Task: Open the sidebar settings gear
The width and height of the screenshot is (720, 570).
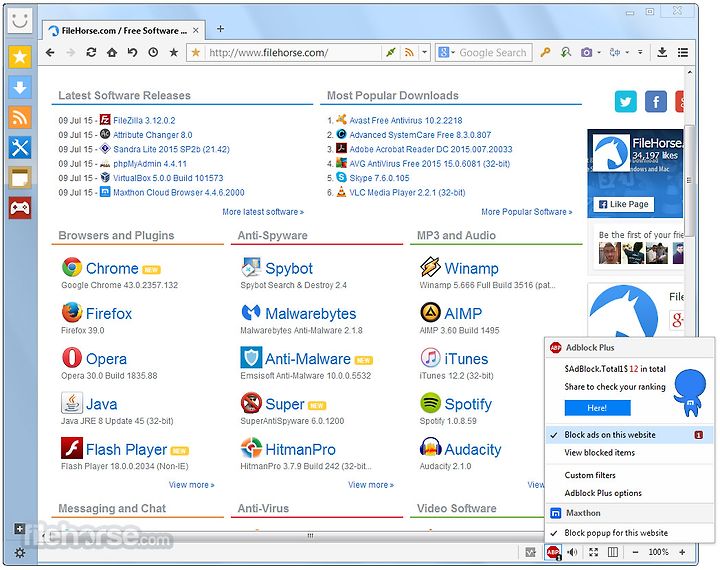Action: point(19,553)
